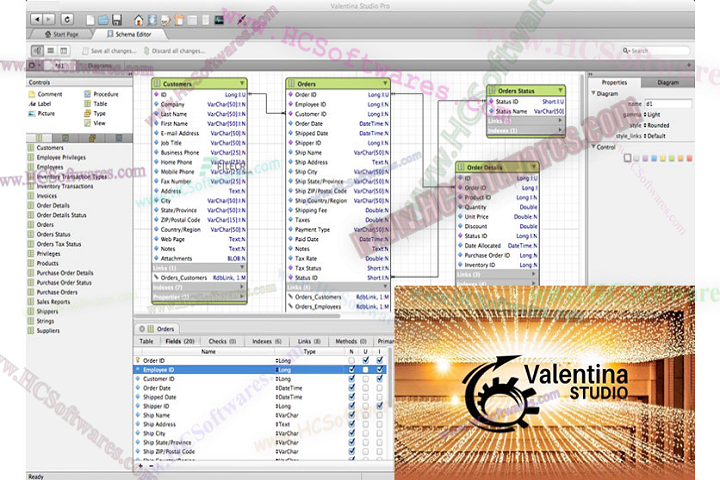Toggle U checkbox for Ship Name field

(366, 415)
